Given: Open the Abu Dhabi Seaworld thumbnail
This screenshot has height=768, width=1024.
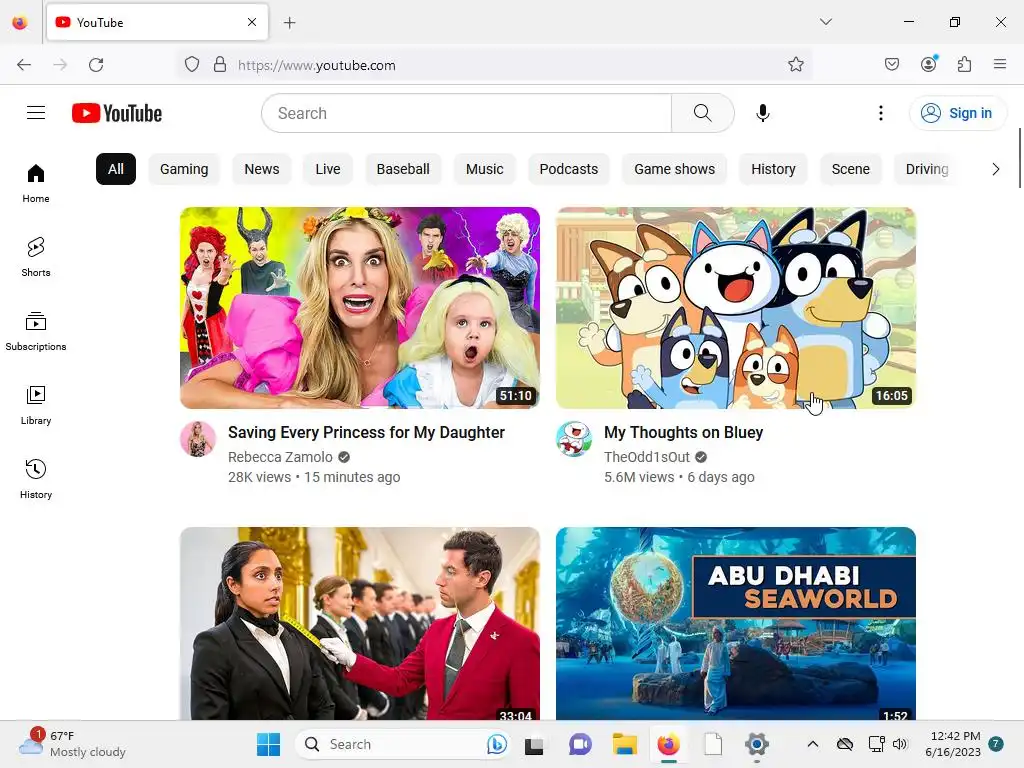Looking at the screenshot, I should pyautogui.click(x=736, y=624).
